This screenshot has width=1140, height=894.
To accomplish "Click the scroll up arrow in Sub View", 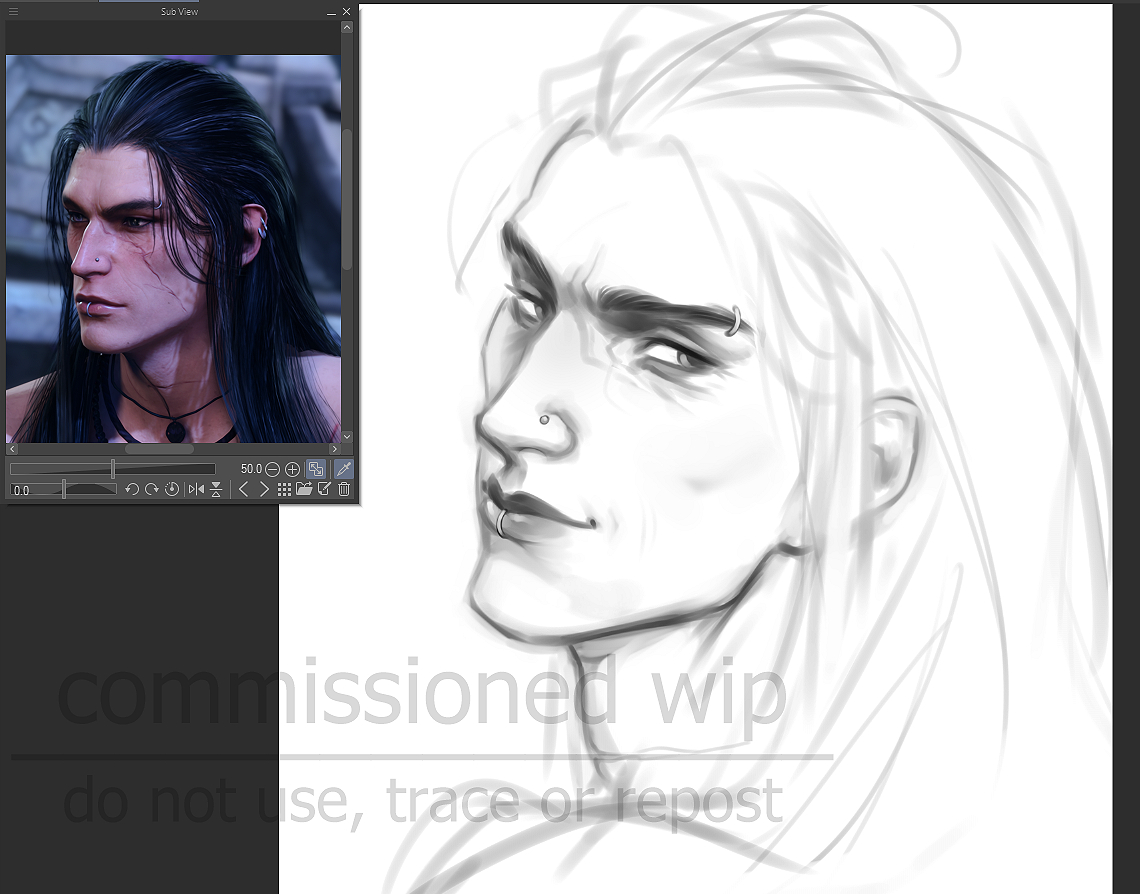I will pyautogui.click(x=347, y=28).
